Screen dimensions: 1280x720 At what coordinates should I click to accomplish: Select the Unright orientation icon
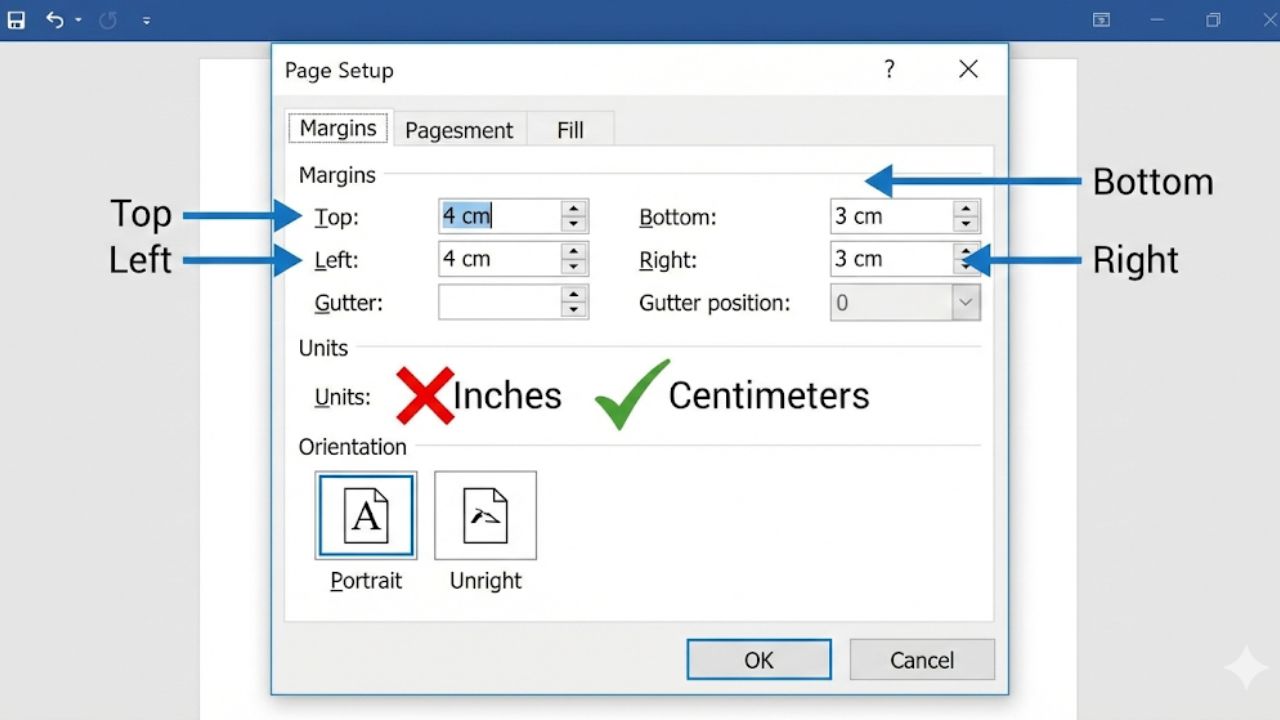(485, 515)
